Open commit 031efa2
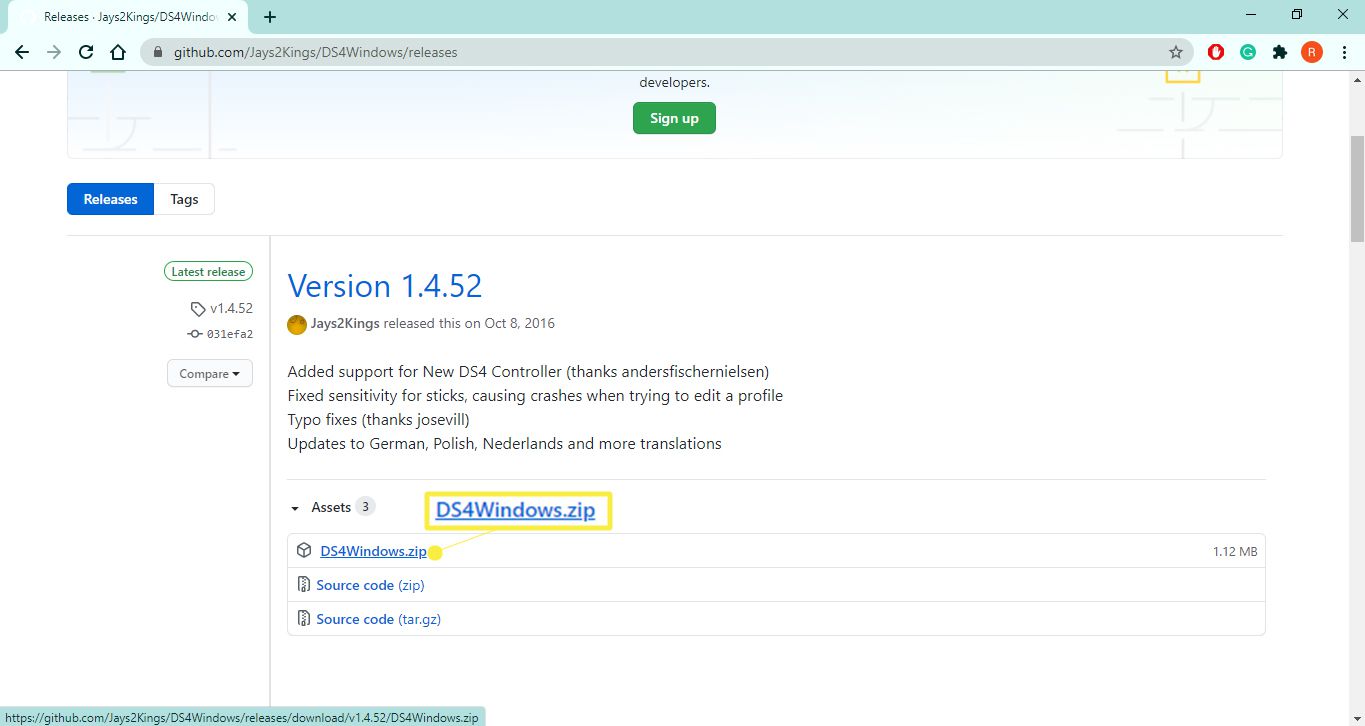1365x726 pixels. (220, 334)
